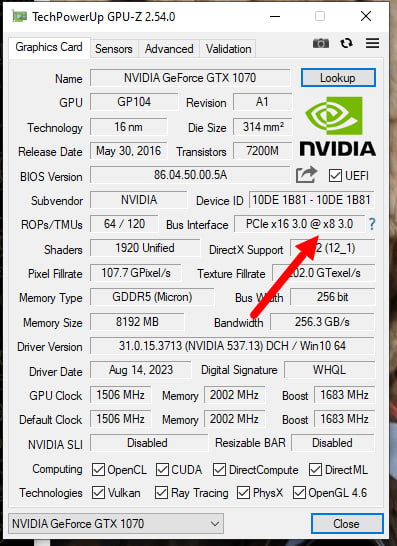Click the Subvendor field NVIDIA
397x546 pixels.
click(139, 200)
